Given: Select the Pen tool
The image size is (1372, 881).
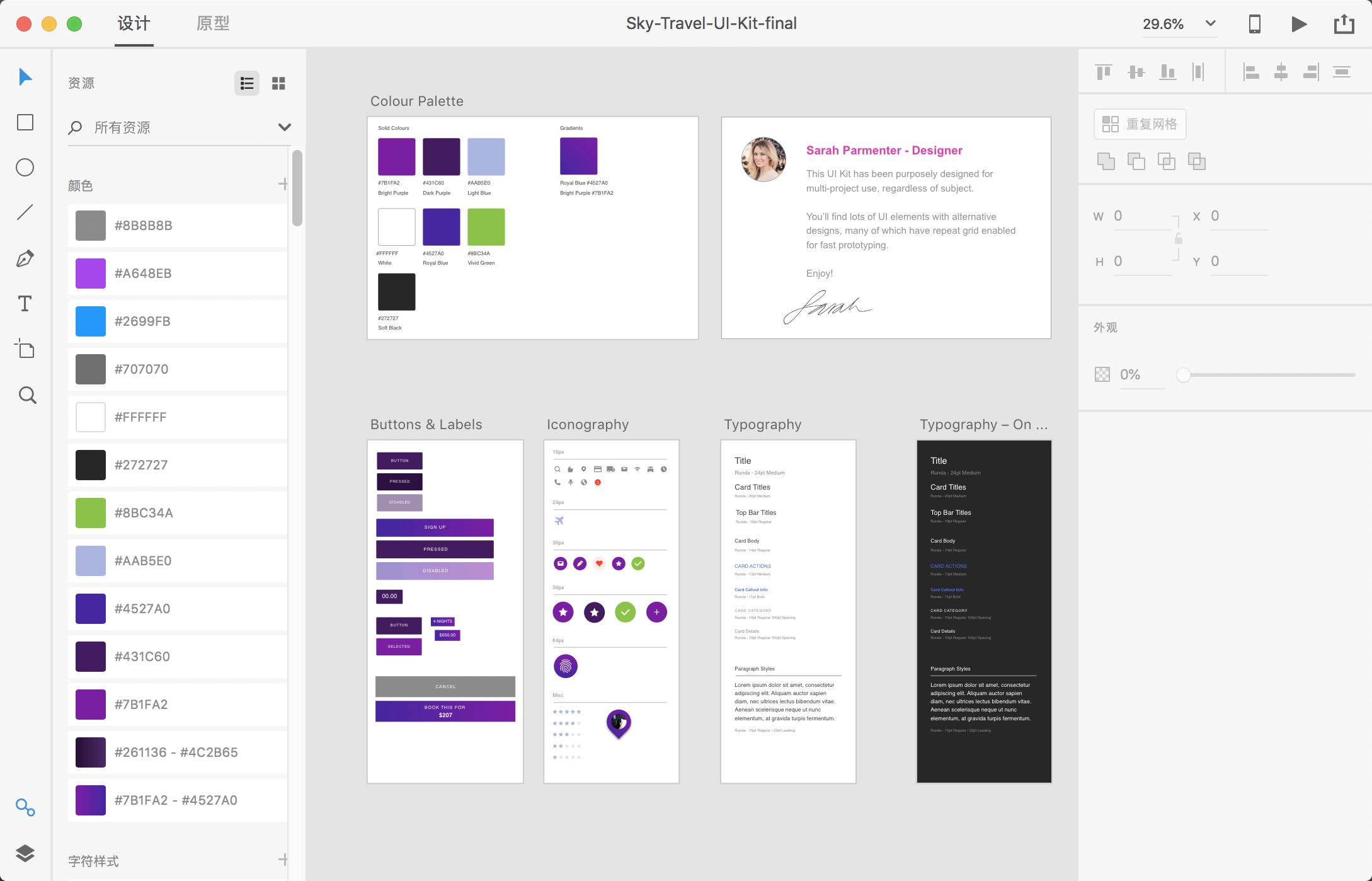Looking at the screenshot, I should [x=25, y=258].
